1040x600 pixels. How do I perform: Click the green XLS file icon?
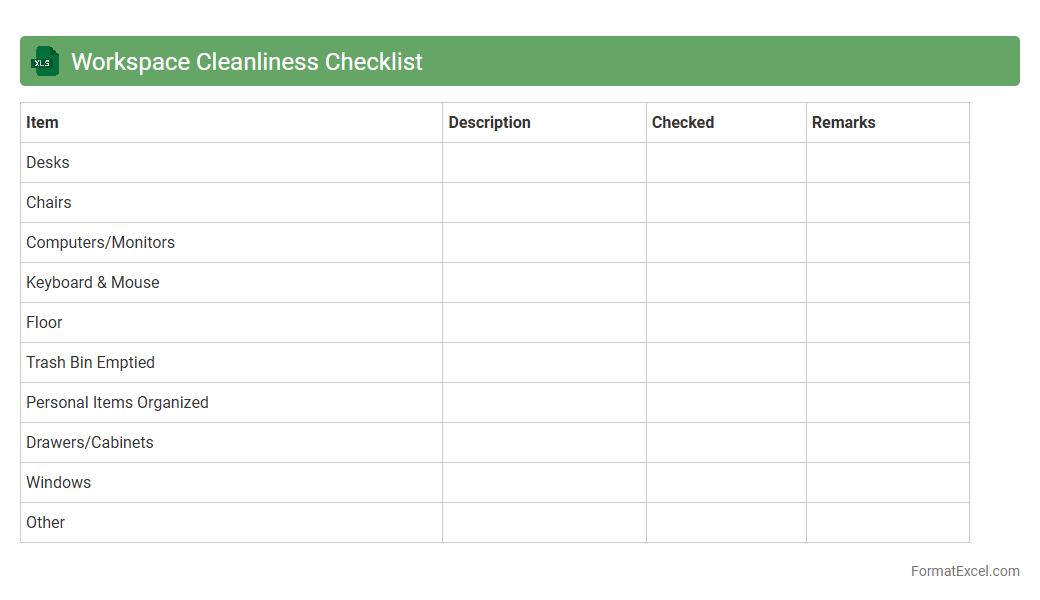point(45,62)
